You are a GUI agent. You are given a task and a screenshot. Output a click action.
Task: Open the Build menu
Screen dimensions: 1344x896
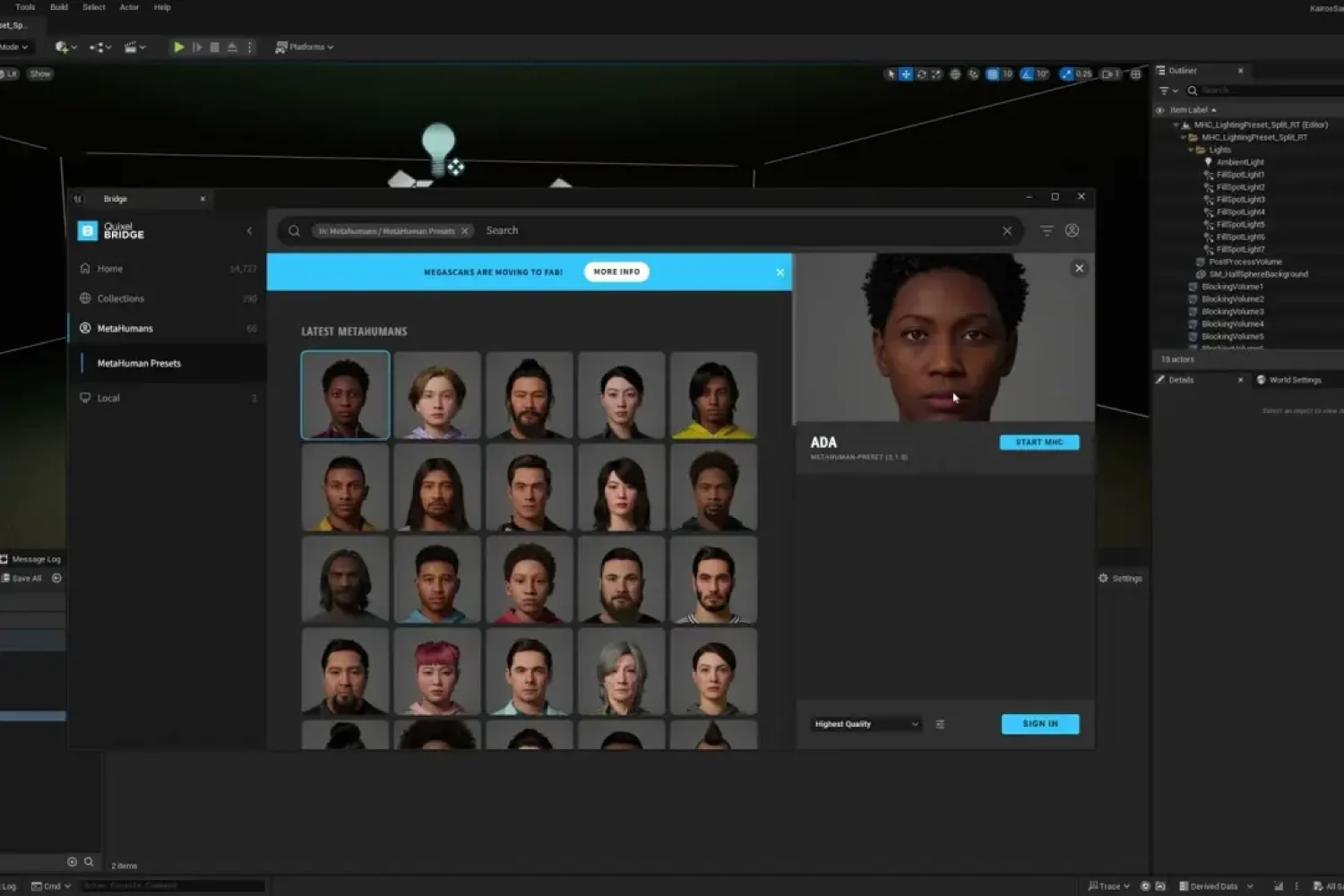pyautogui.click(x=59, y=7)
